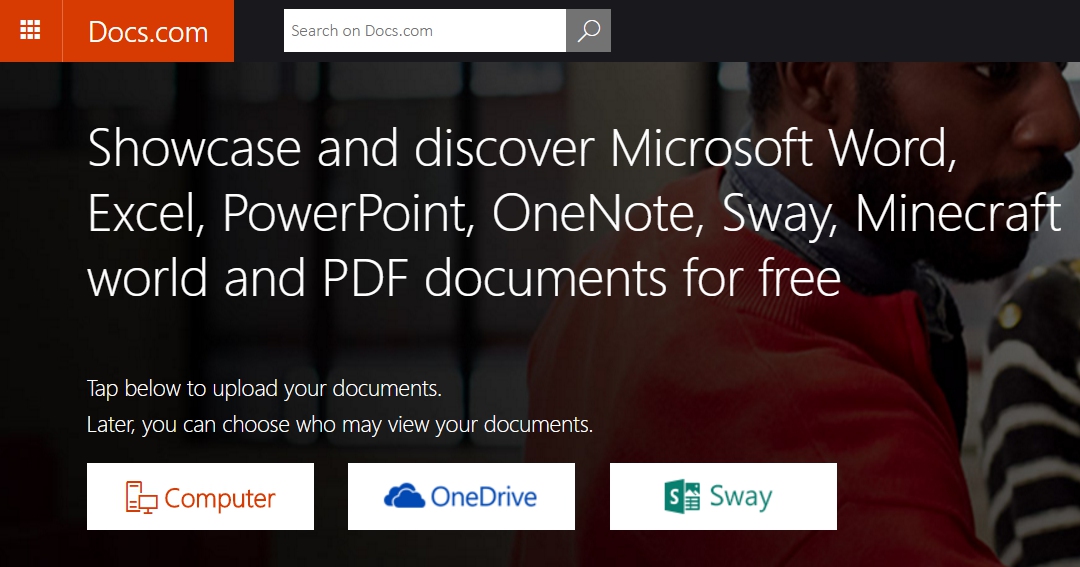The height and width of the screenshot is (567, 1080).
Task: Import content from Sway
Action: click(723, 497)
